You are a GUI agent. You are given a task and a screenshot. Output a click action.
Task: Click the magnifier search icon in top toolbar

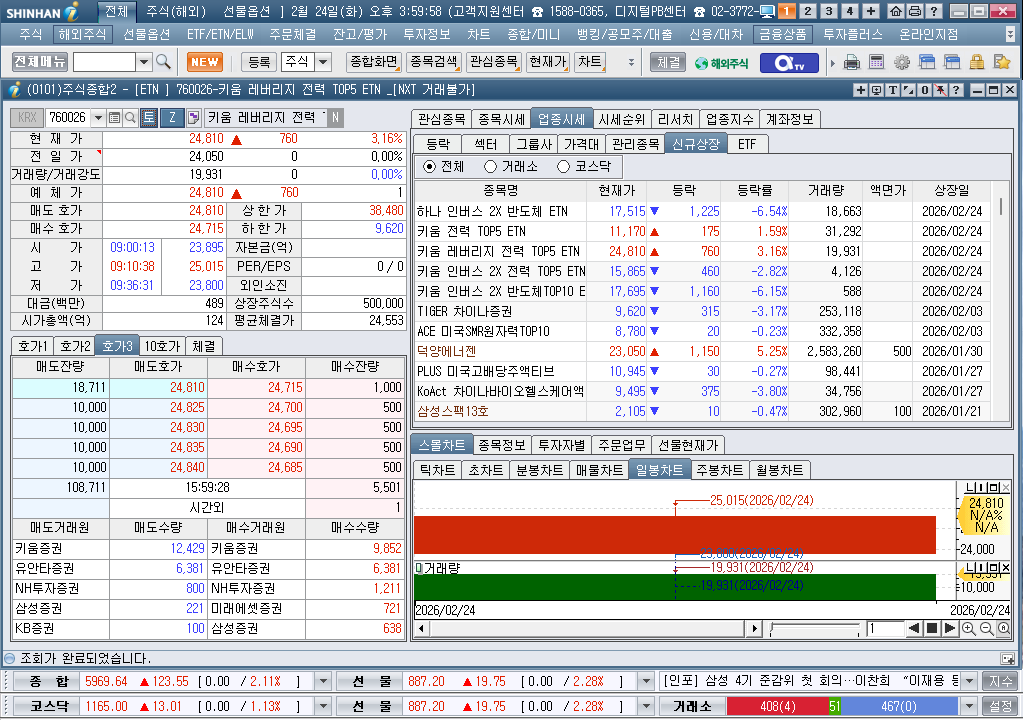(x=163, y=62)
